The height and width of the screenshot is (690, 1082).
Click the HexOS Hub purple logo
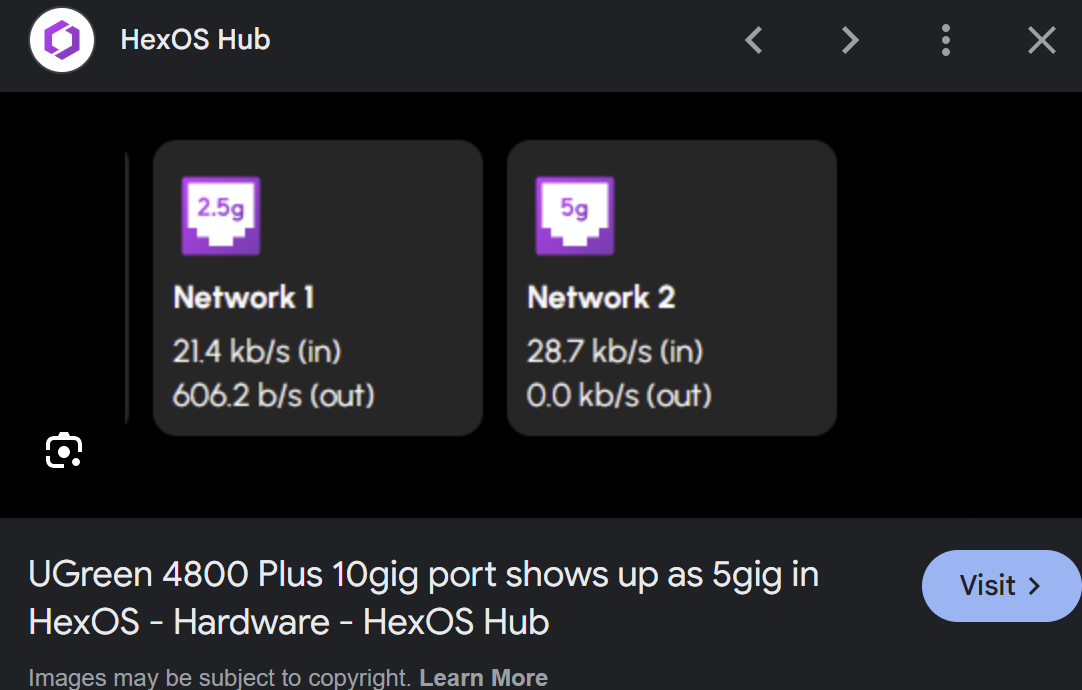point(62,41)
